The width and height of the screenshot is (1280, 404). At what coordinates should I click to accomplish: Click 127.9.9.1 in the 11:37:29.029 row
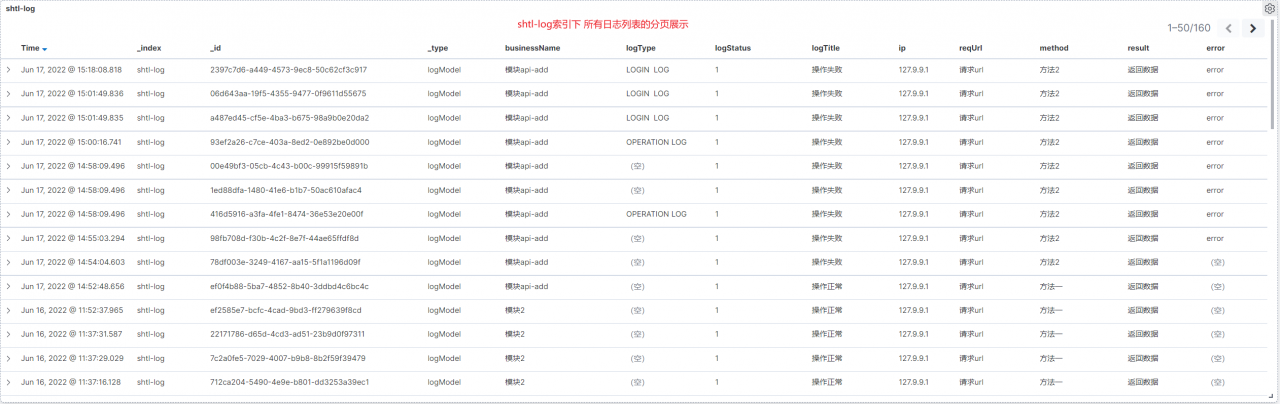(x=914, y=358)
